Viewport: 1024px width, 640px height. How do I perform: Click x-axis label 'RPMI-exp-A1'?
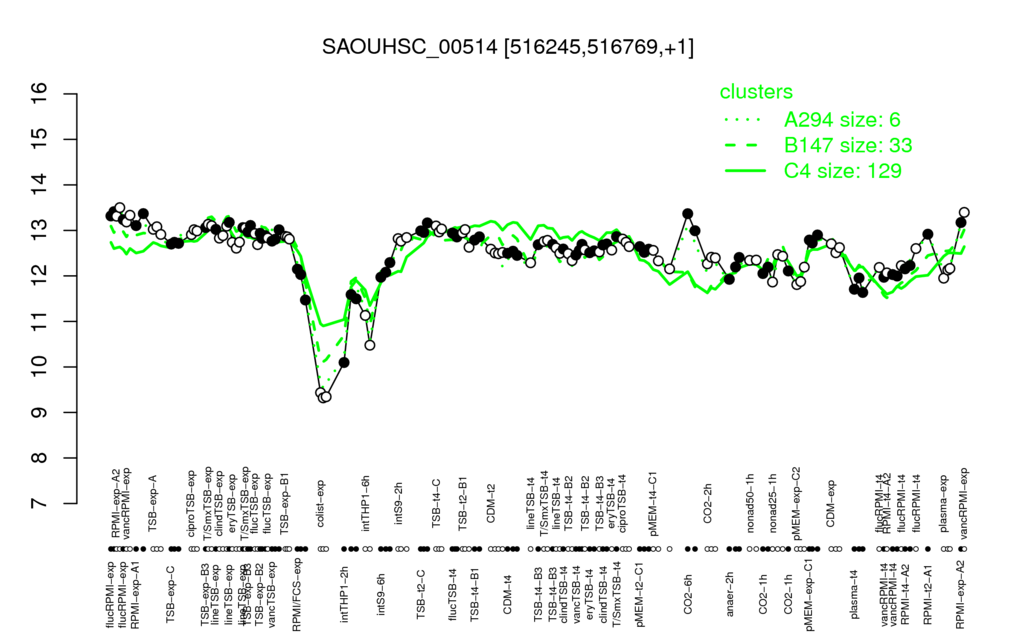(135, 597)
